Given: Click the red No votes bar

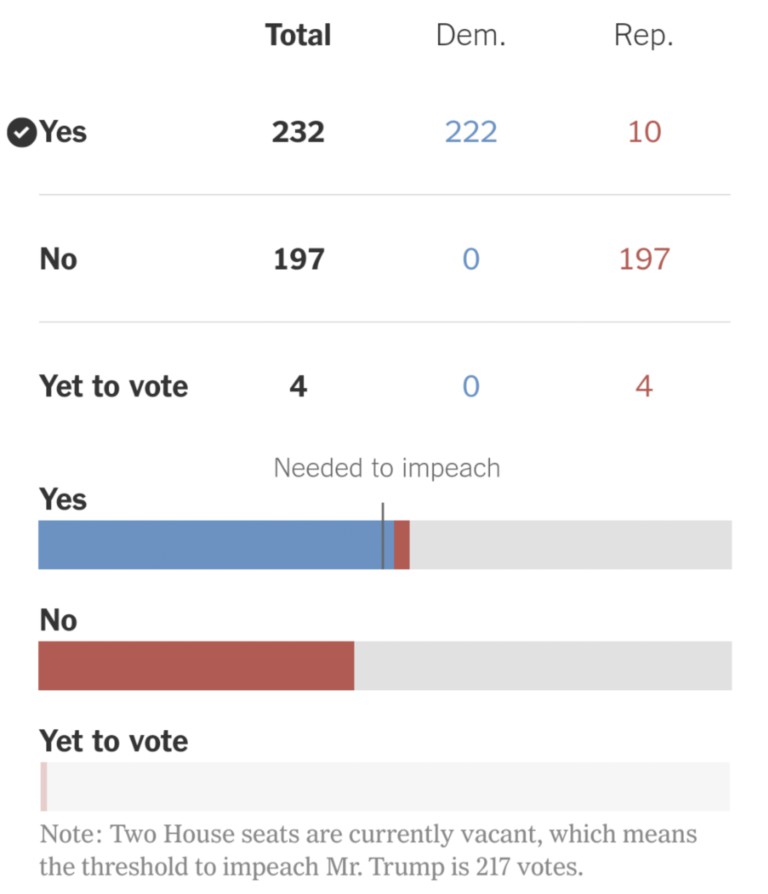Looking at the screenshot, I should (196, 666).
